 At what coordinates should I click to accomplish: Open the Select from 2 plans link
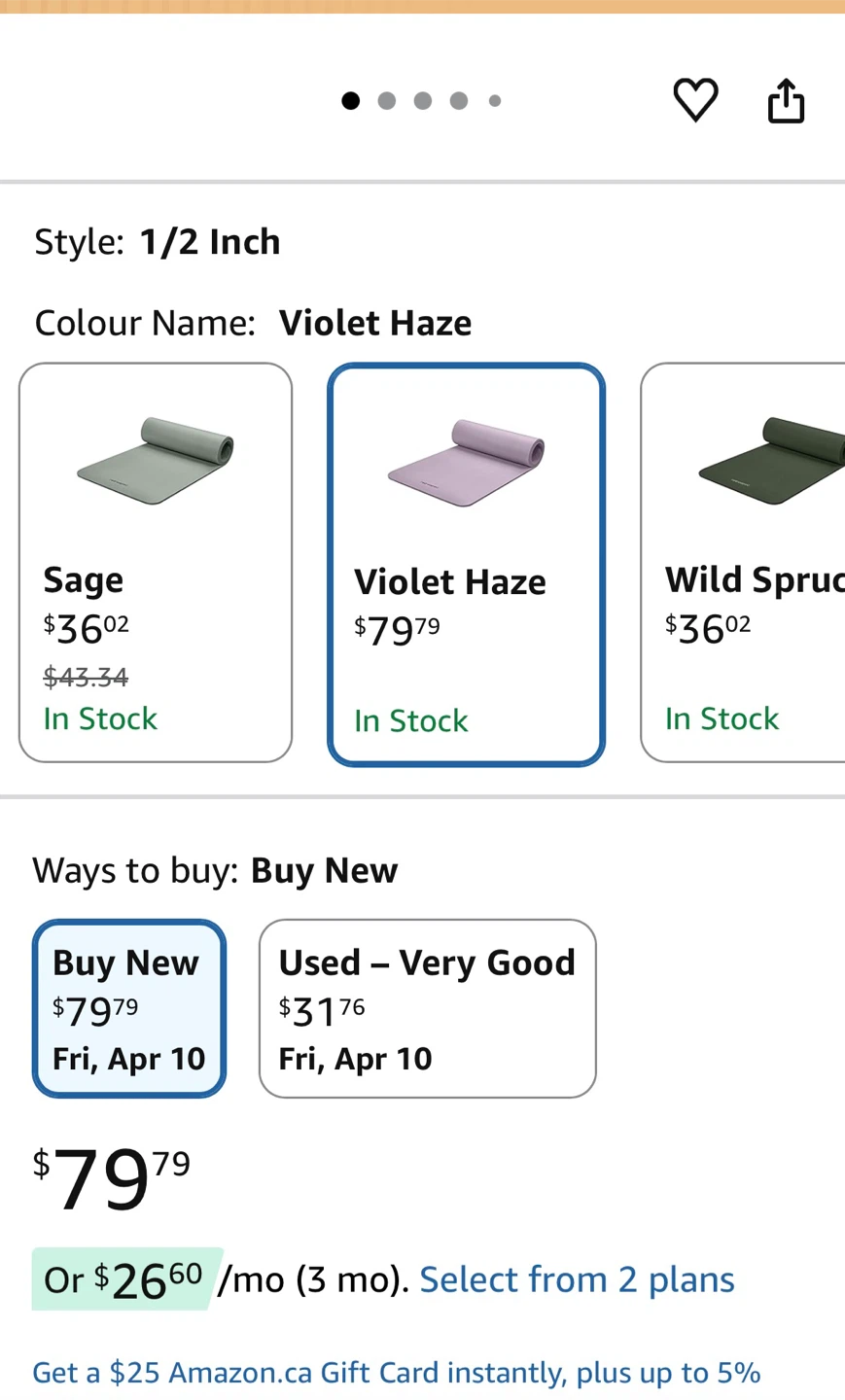(577, 1279)
